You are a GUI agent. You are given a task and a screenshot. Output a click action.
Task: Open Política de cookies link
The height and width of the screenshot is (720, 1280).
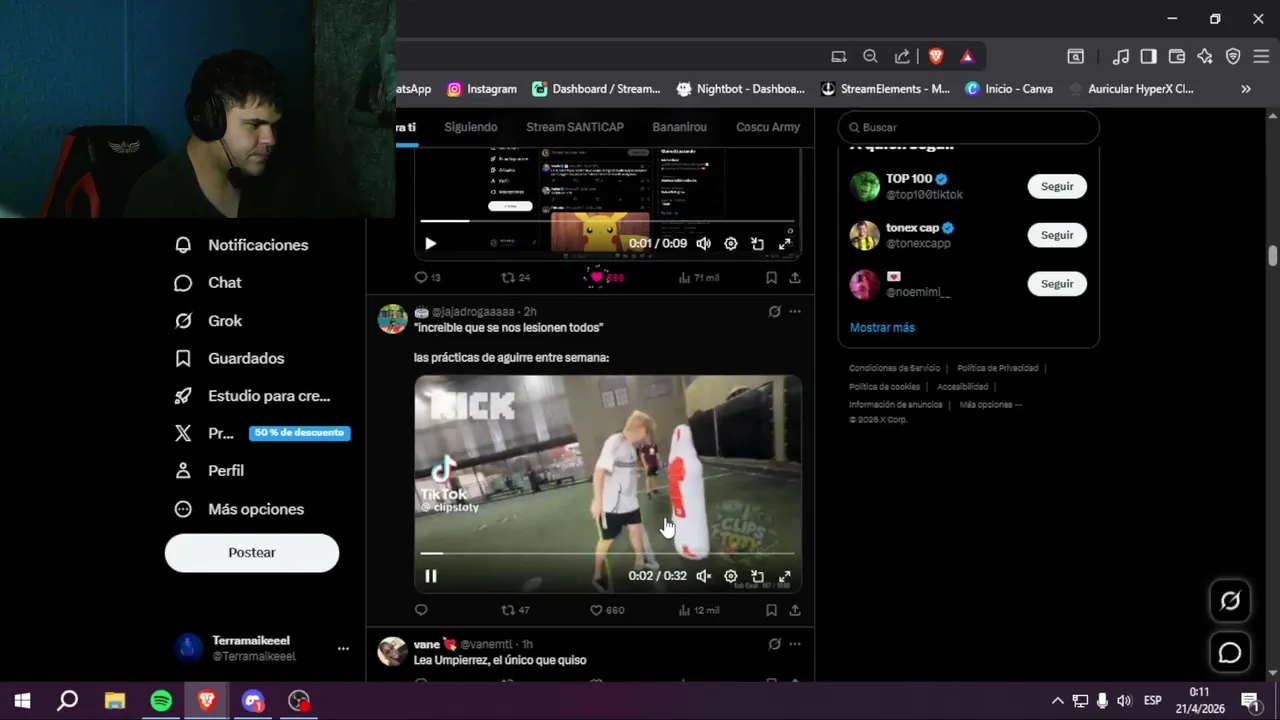884,386
